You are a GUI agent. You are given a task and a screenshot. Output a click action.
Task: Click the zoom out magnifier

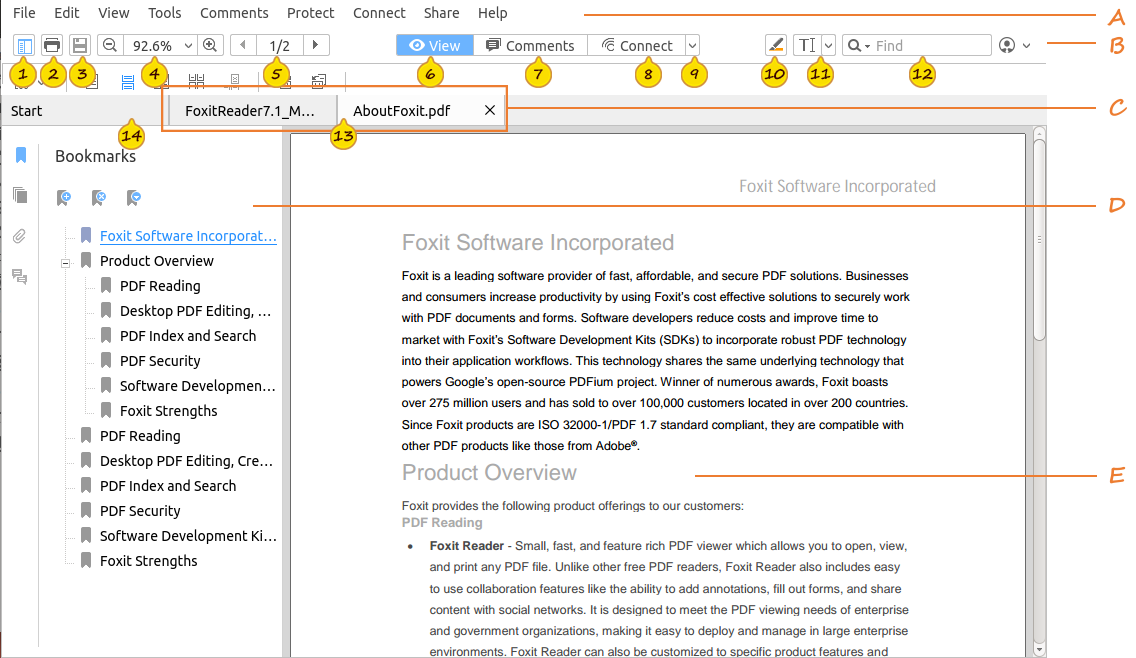tap(110, 46)
